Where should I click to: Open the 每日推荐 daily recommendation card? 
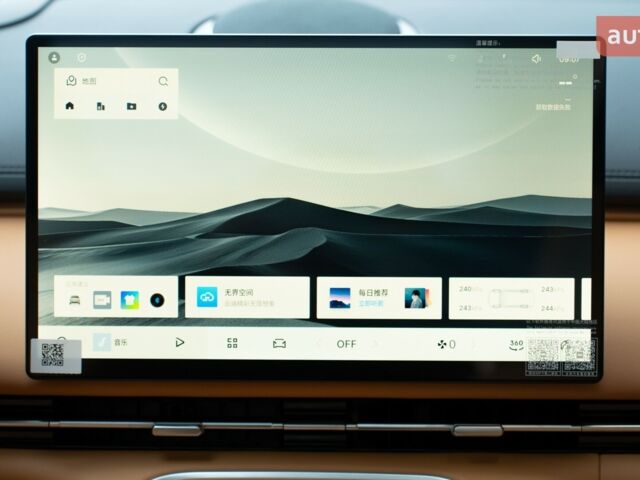(x=379, y=297)
